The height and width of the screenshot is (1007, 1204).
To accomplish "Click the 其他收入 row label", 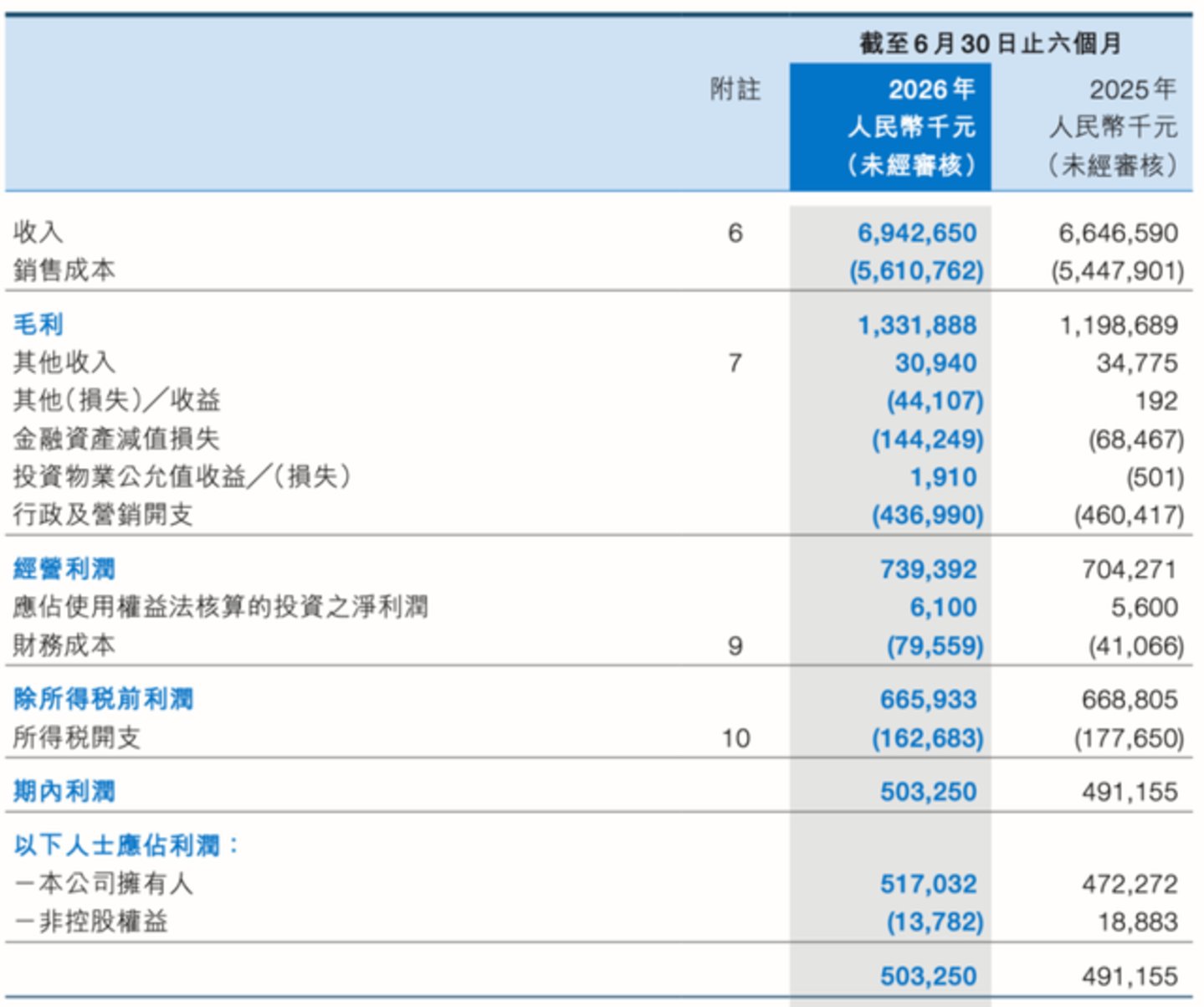I will pyautogui.click(x=64, y=362).
